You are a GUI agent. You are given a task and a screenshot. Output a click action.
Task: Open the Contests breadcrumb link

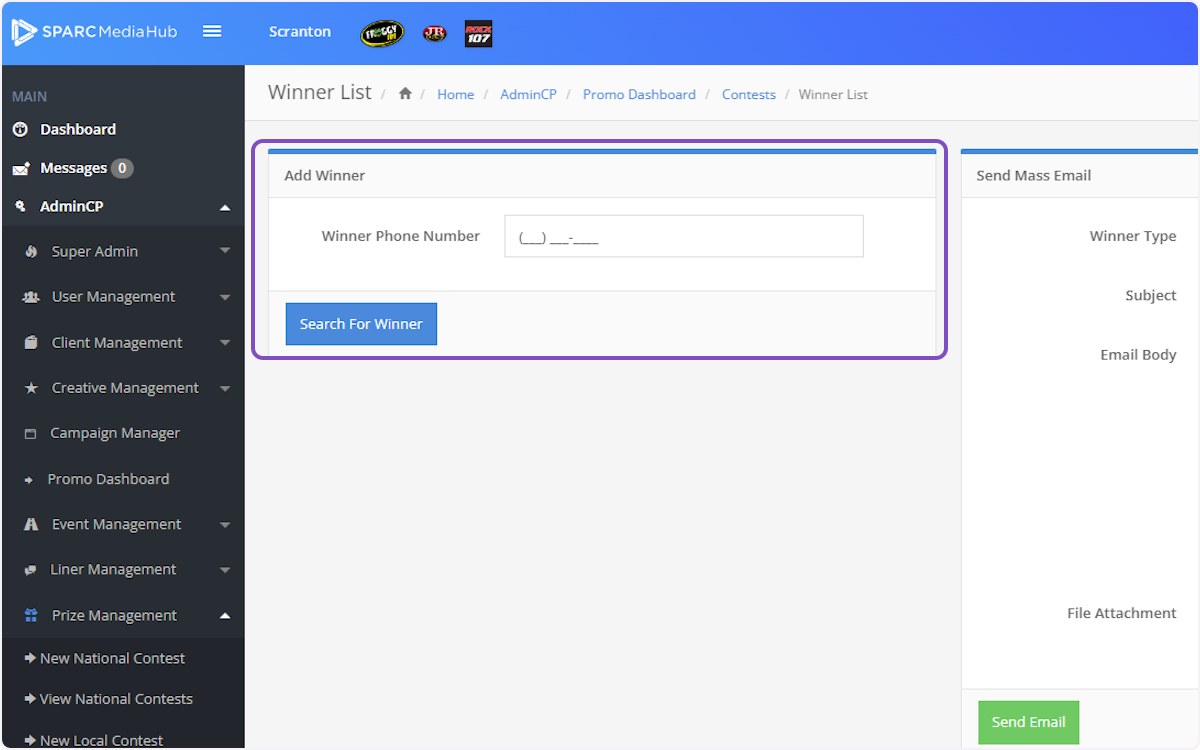748,94
